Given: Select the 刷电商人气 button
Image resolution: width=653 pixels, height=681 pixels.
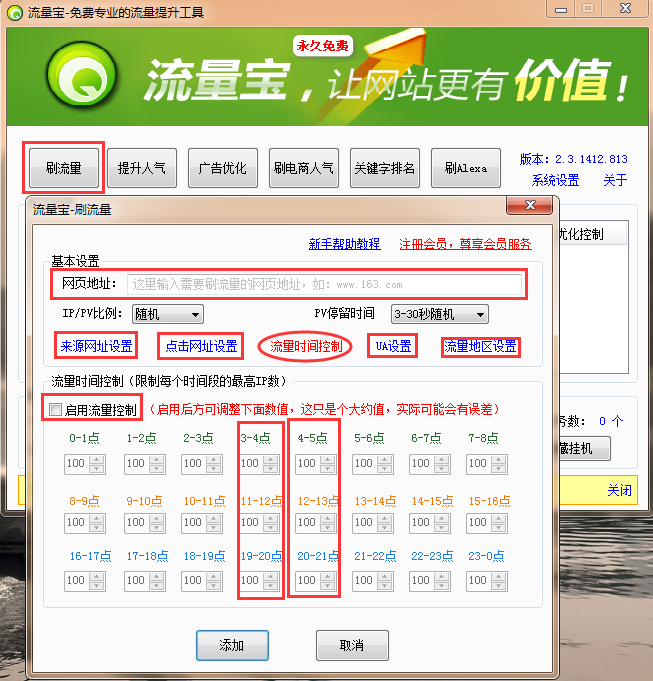Looking at the screenshot, I should (x=303, y=168).
